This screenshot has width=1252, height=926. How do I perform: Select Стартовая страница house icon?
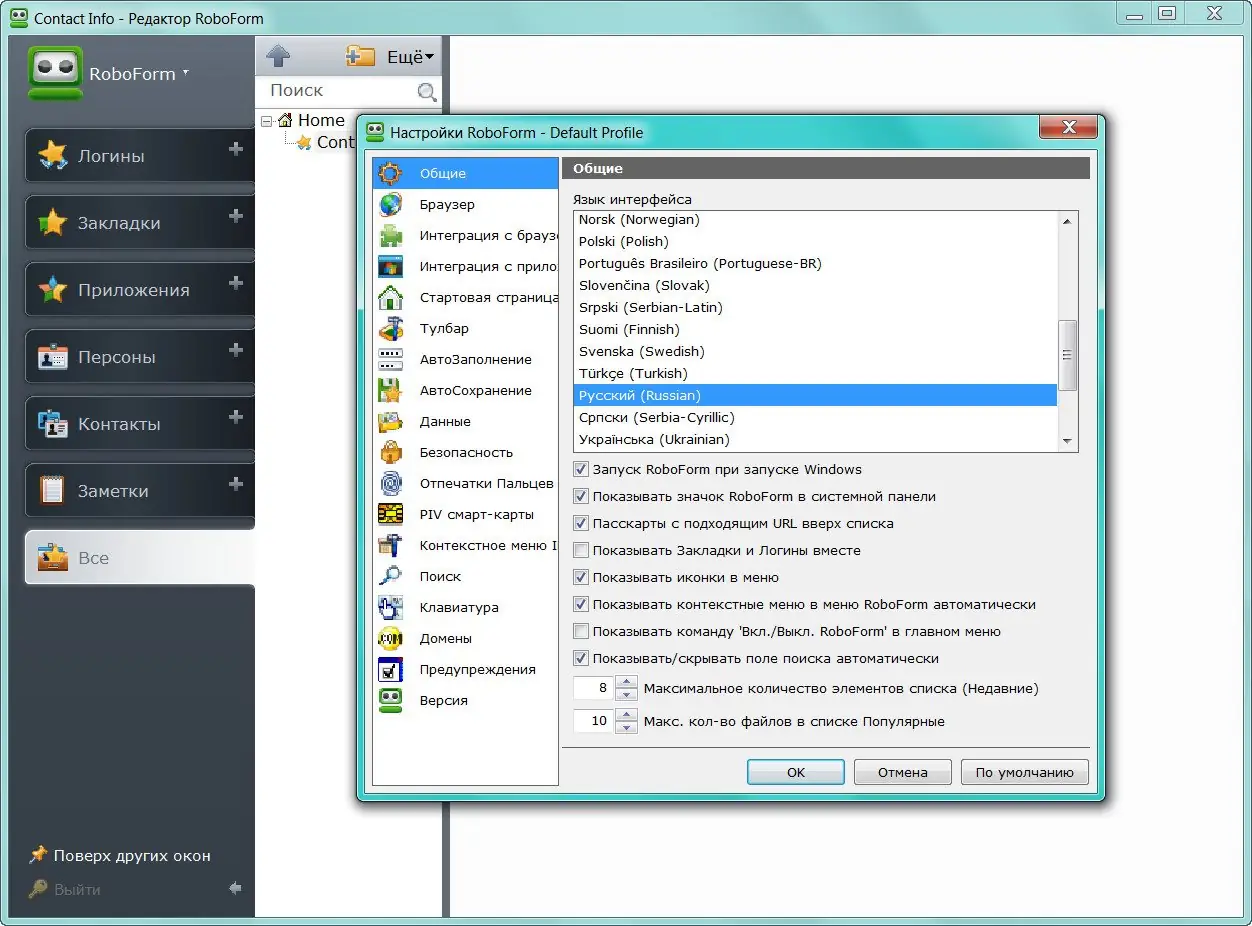pos(390,297)
